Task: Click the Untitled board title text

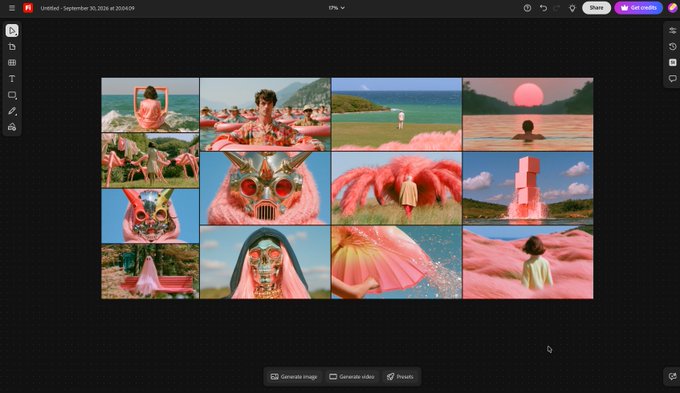Action: 88,8
